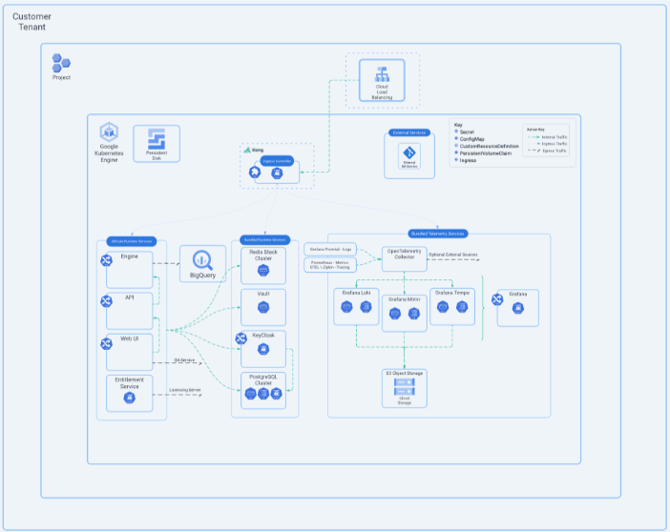The image size is (670, 532).
Task: Click the 'S3 Object Storage' heading
Action: point(404,373)
